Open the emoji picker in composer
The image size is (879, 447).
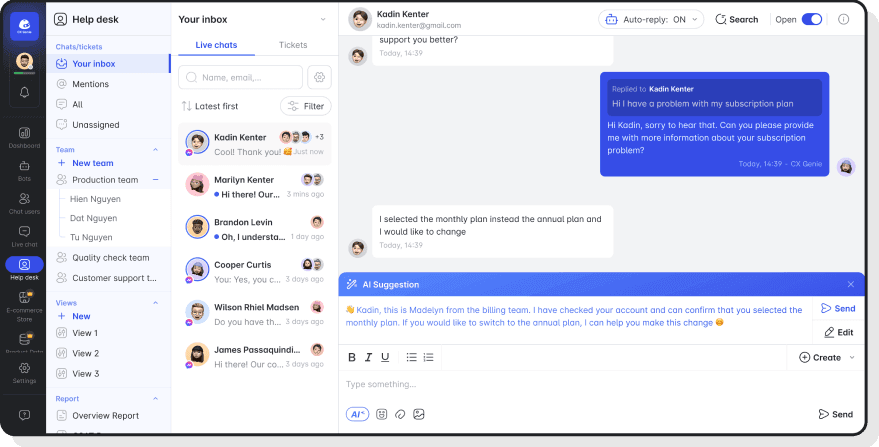click(x=381, y=414)
